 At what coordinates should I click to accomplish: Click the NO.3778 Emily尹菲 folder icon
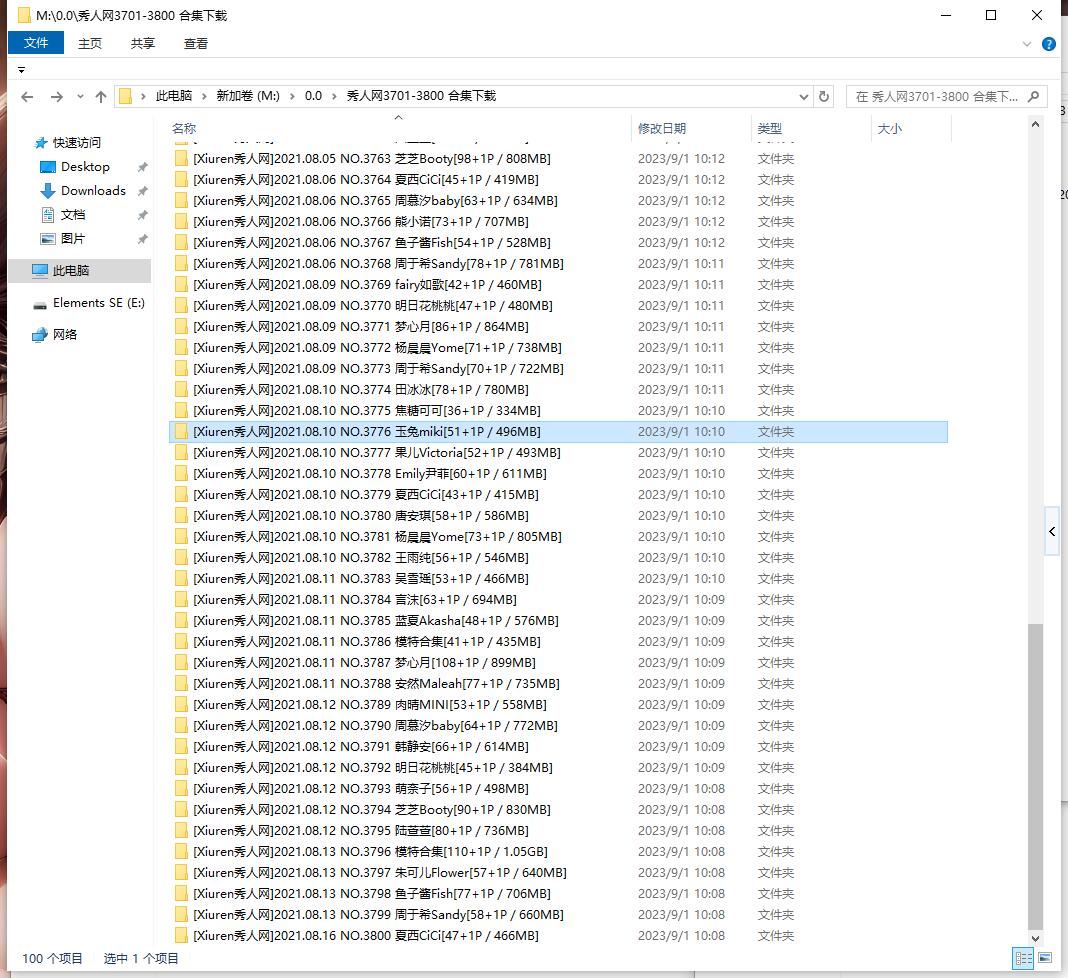coord(181,473)
